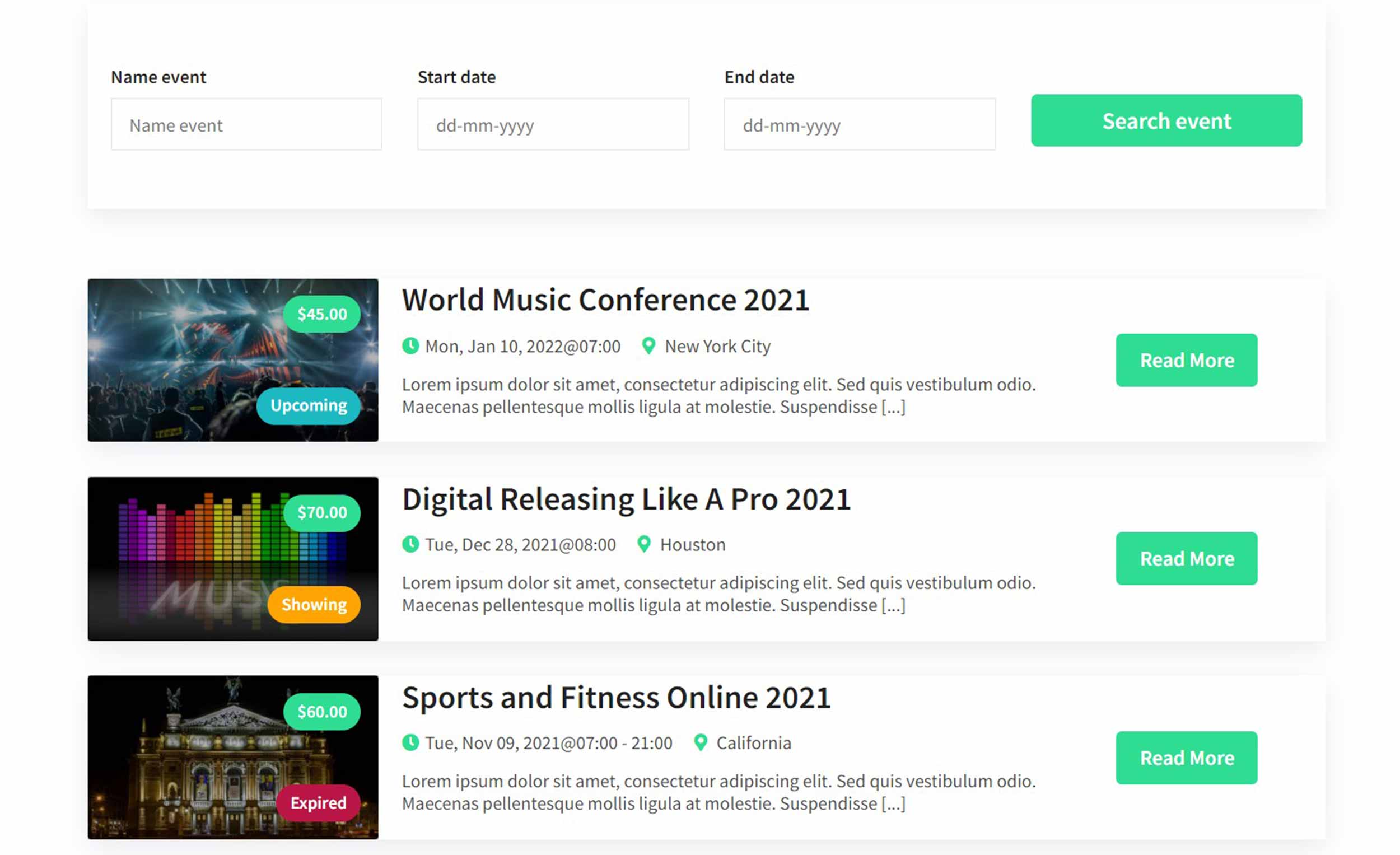
Task: Open the Start date picker field
Action: coord(553,124)
